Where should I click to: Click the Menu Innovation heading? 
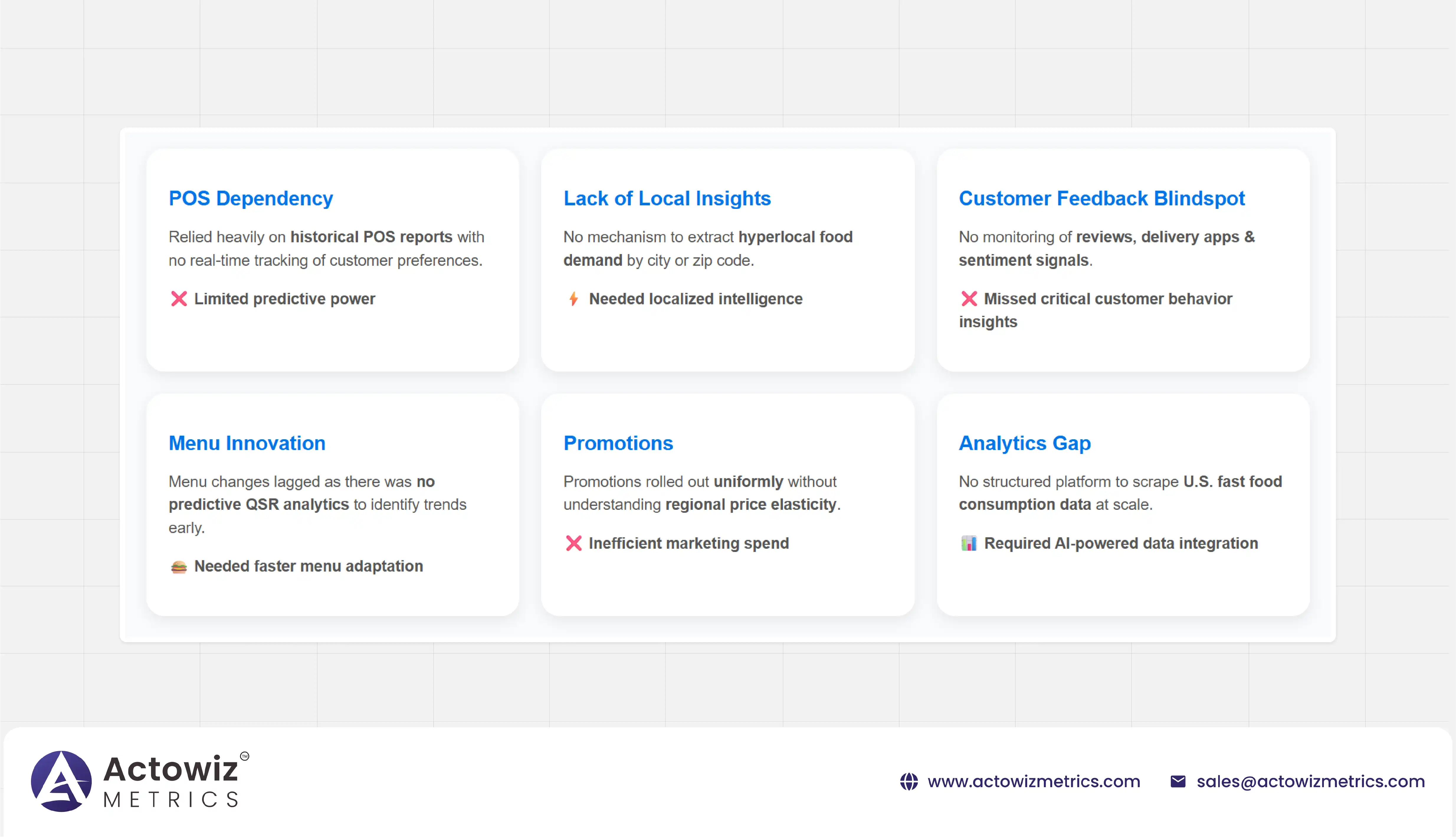click(247, 443)
